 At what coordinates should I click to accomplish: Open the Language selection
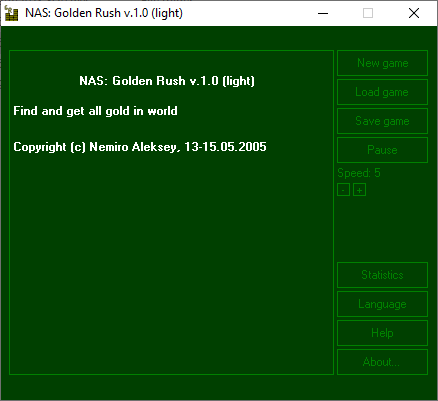click(x=382, y=304)
